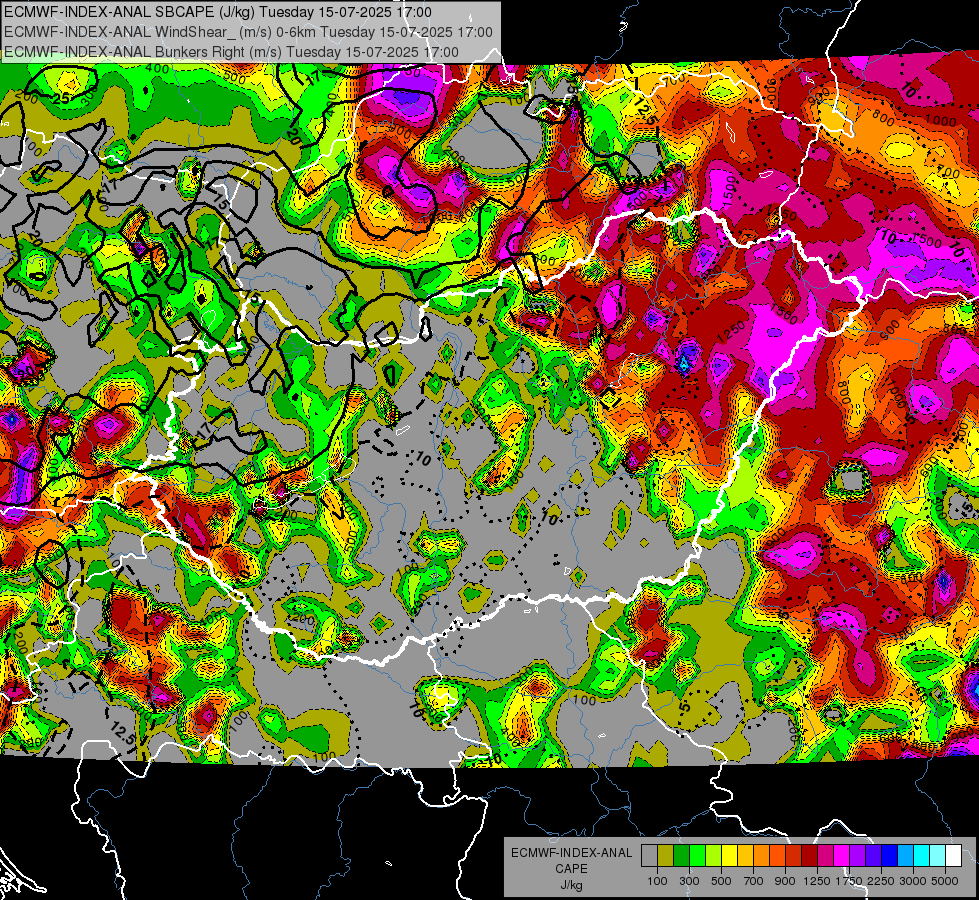Click the WindShear_ 0-6km title line
979x900 pixels.
(x=248, y=32)
